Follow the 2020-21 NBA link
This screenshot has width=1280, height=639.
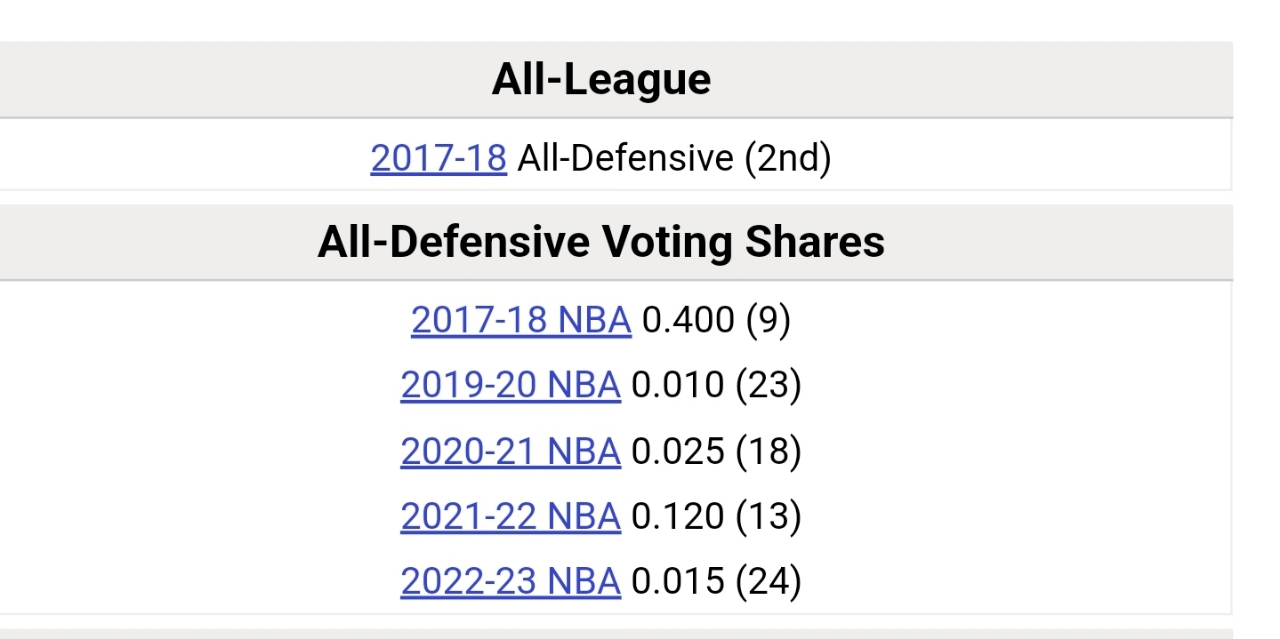tap(510, 451)
